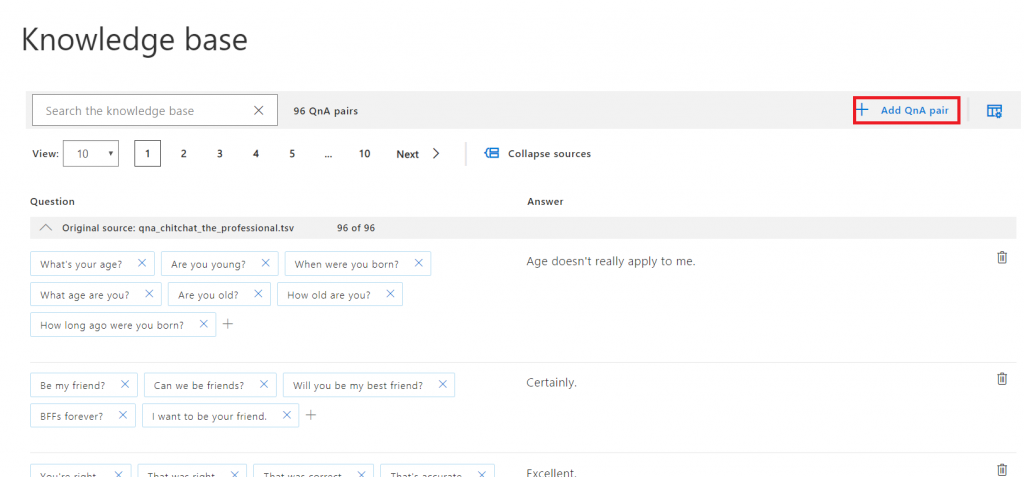Click the 'What's your age?' question text

81,265
